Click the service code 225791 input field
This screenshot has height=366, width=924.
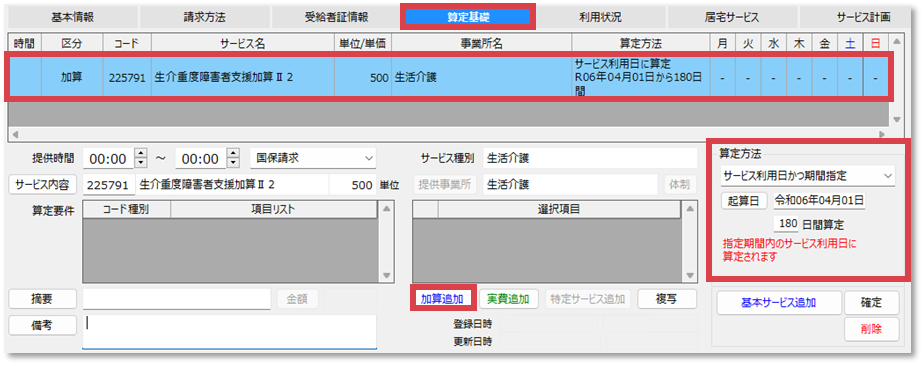pos(109,184)
